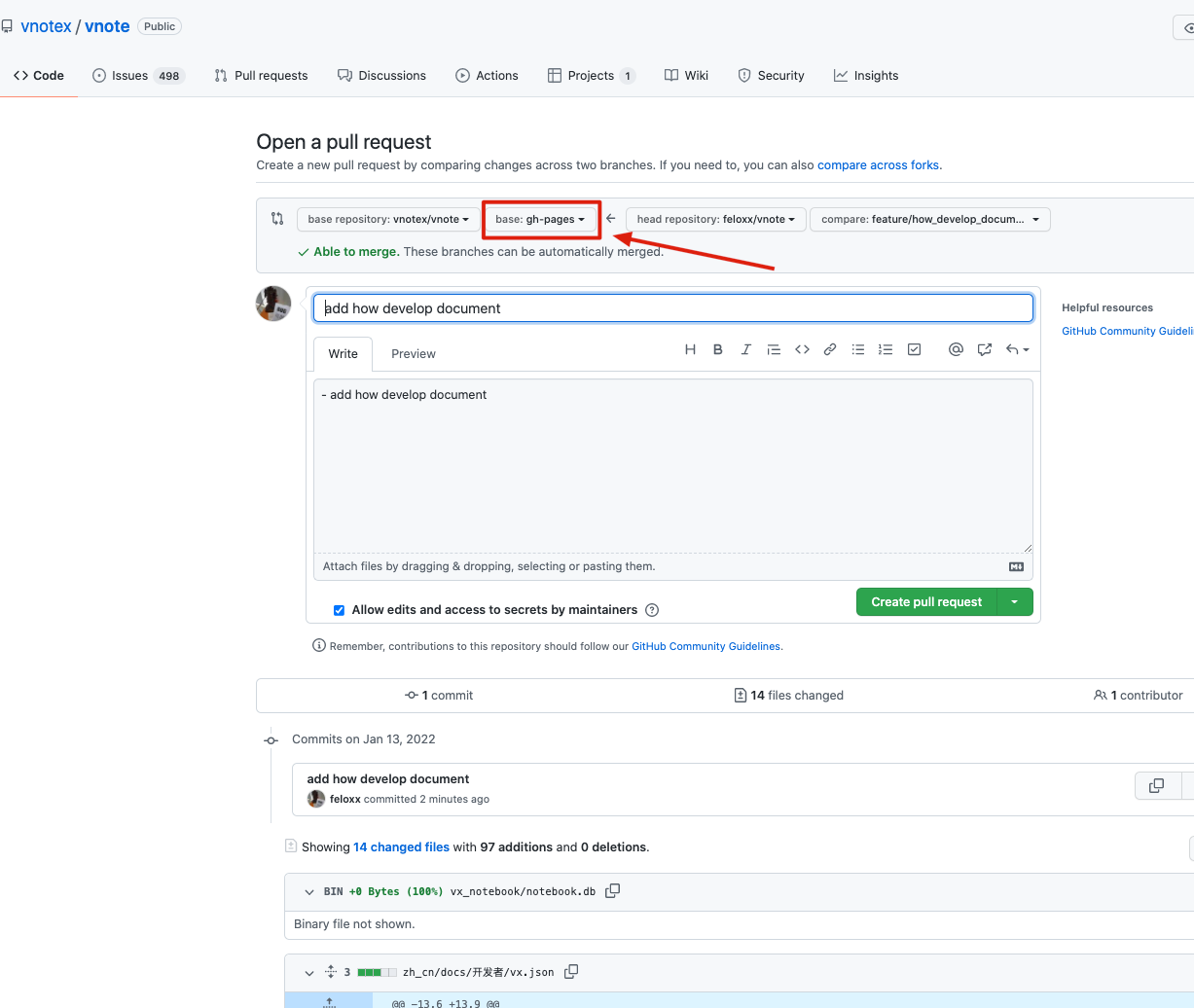
Task: Click the 'Able to merge.' status text
Action: click(356, 252)
